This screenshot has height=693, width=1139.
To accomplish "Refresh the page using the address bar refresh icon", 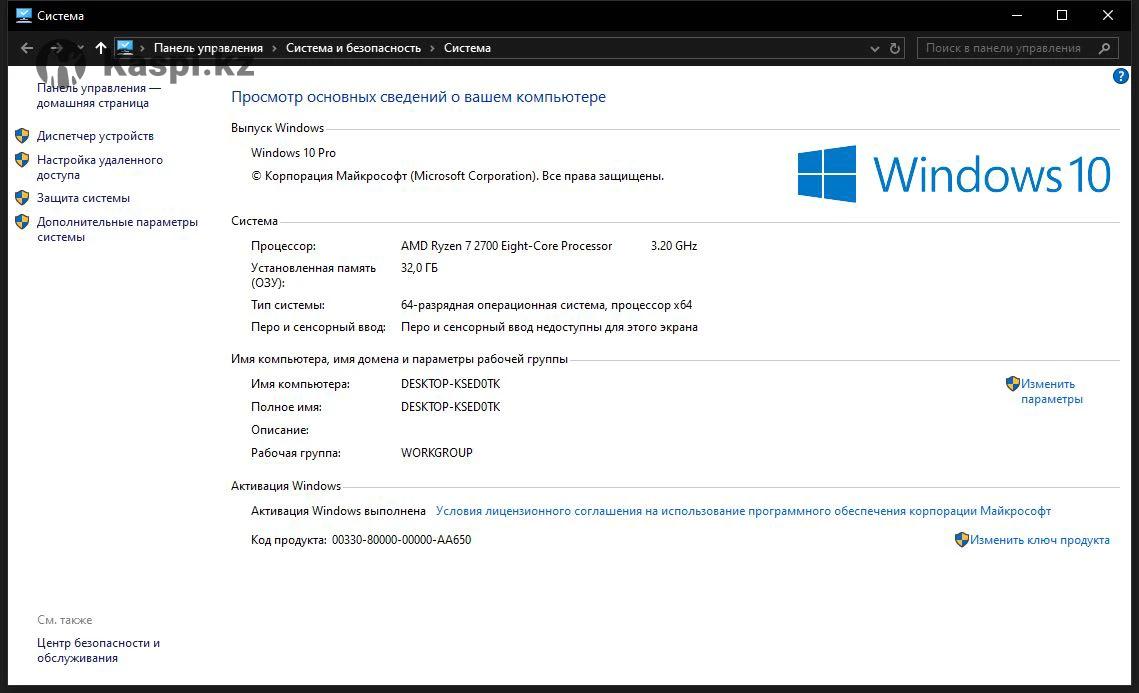I will [895, 48].
